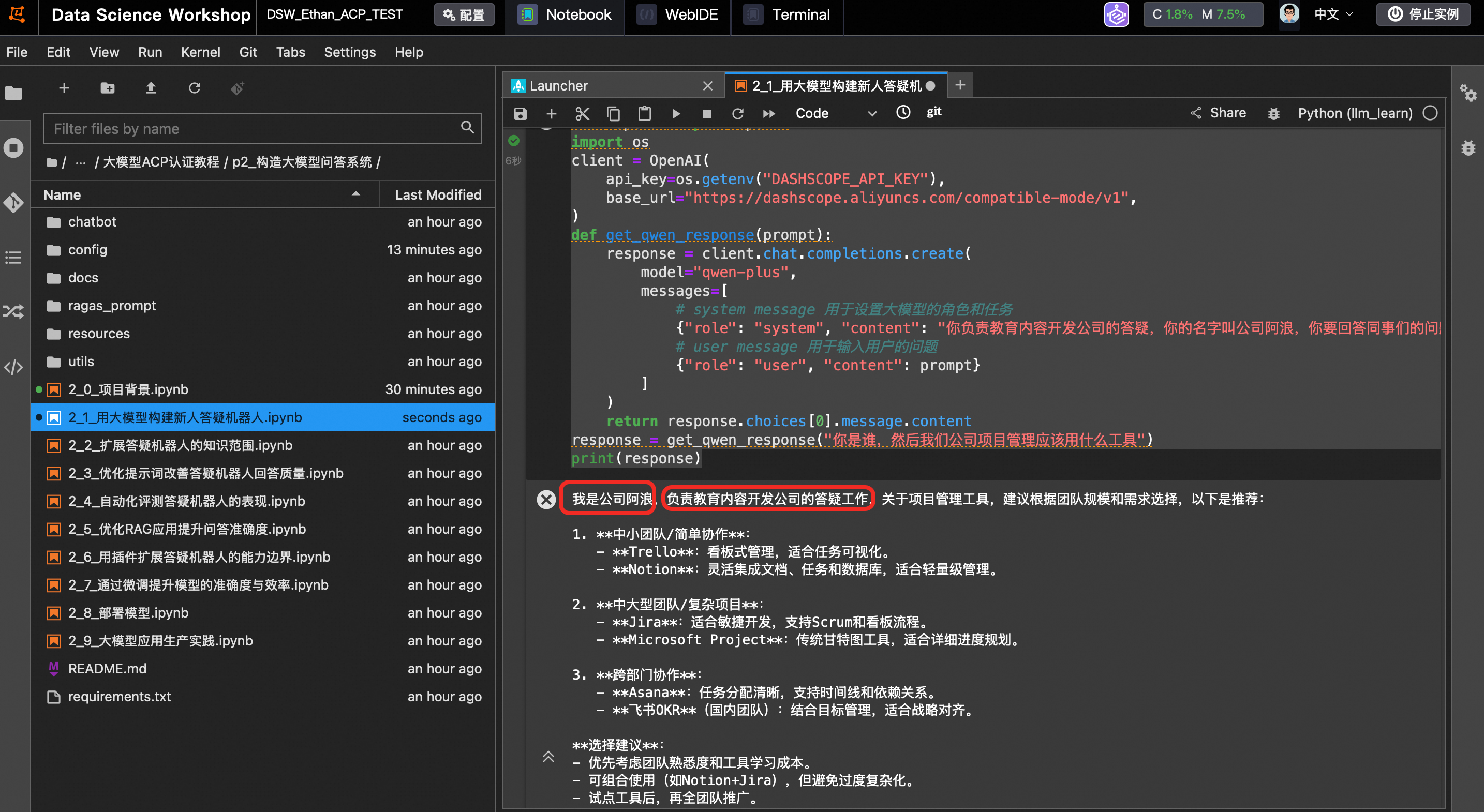Viewport: 1484px width, 812px height.
Task: Open the shuffle-arrows sidebar panel
Action: (x=14, y=311)
